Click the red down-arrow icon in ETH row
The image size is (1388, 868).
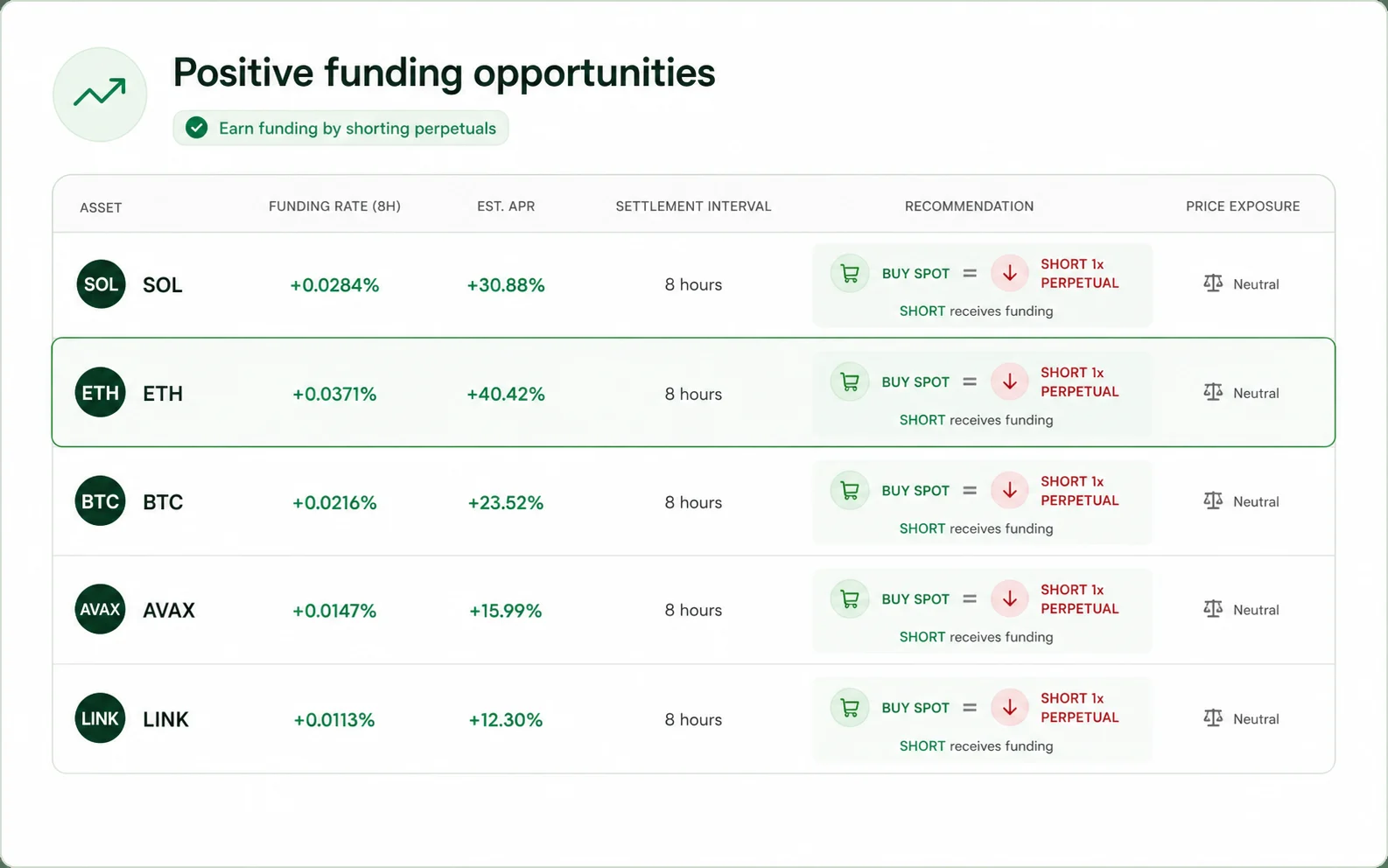(x=1010, y=381)
